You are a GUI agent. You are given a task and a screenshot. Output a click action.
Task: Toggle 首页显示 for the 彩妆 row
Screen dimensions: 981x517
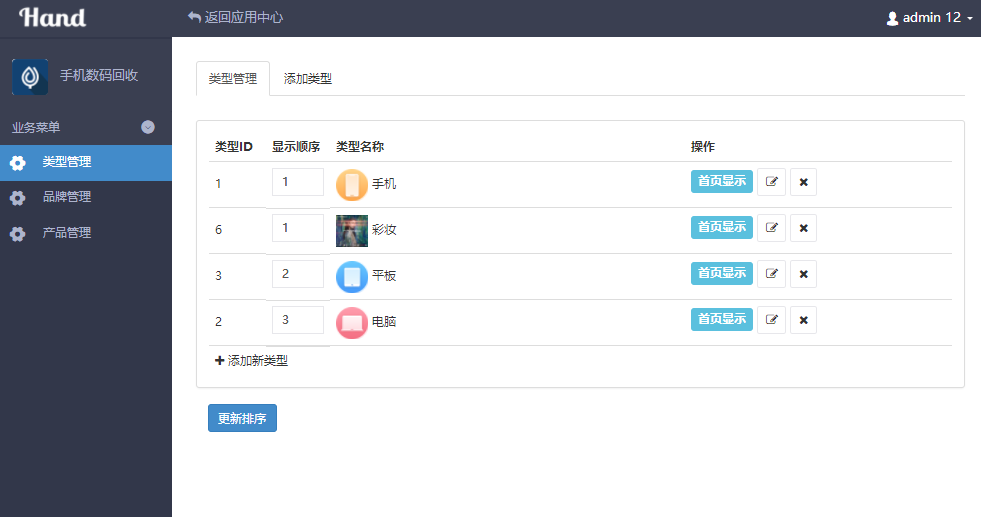coord(721,227)
